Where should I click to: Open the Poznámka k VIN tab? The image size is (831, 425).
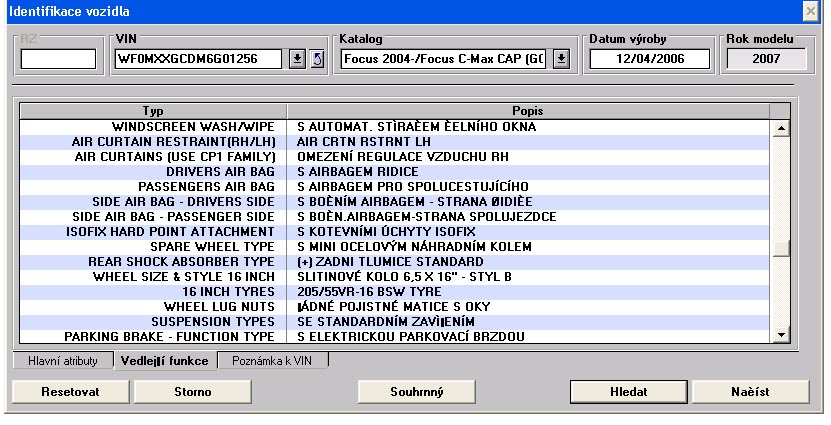click(x=273, y=360)
